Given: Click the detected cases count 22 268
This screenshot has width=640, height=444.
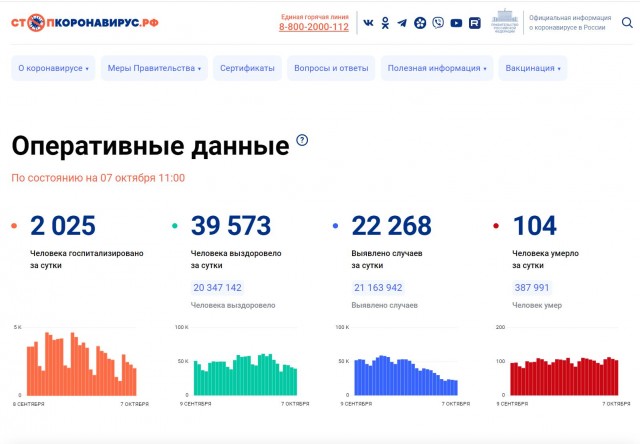Looking at the screenshot, I should 391,226.
